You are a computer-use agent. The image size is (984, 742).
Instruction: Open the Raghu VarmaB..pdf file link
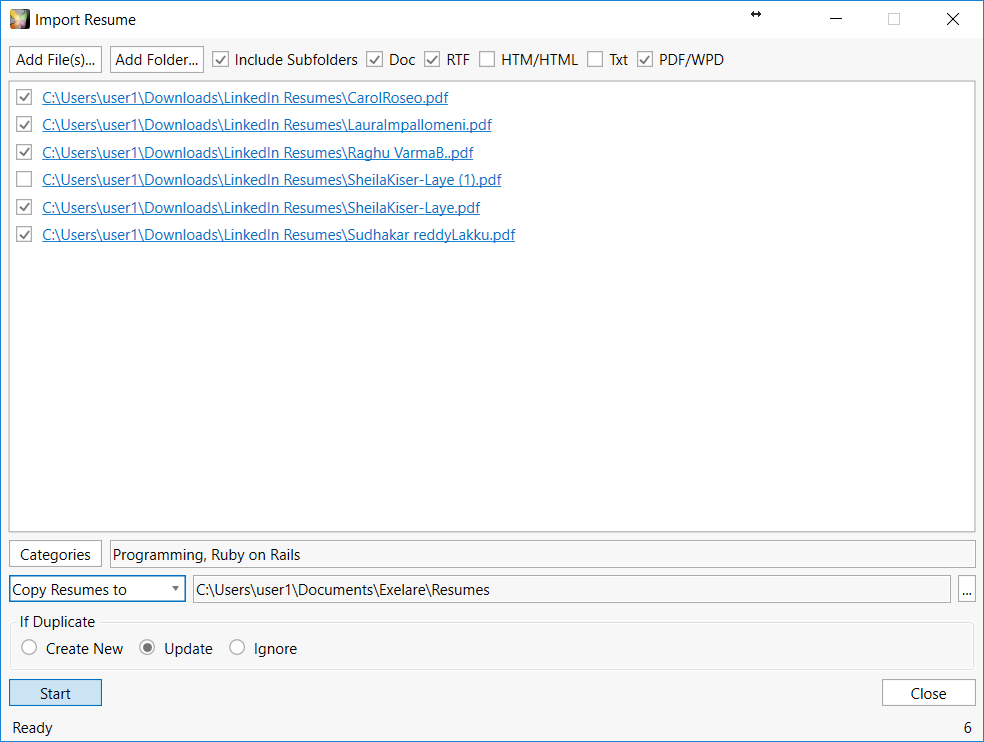click(x=258, y=153)
